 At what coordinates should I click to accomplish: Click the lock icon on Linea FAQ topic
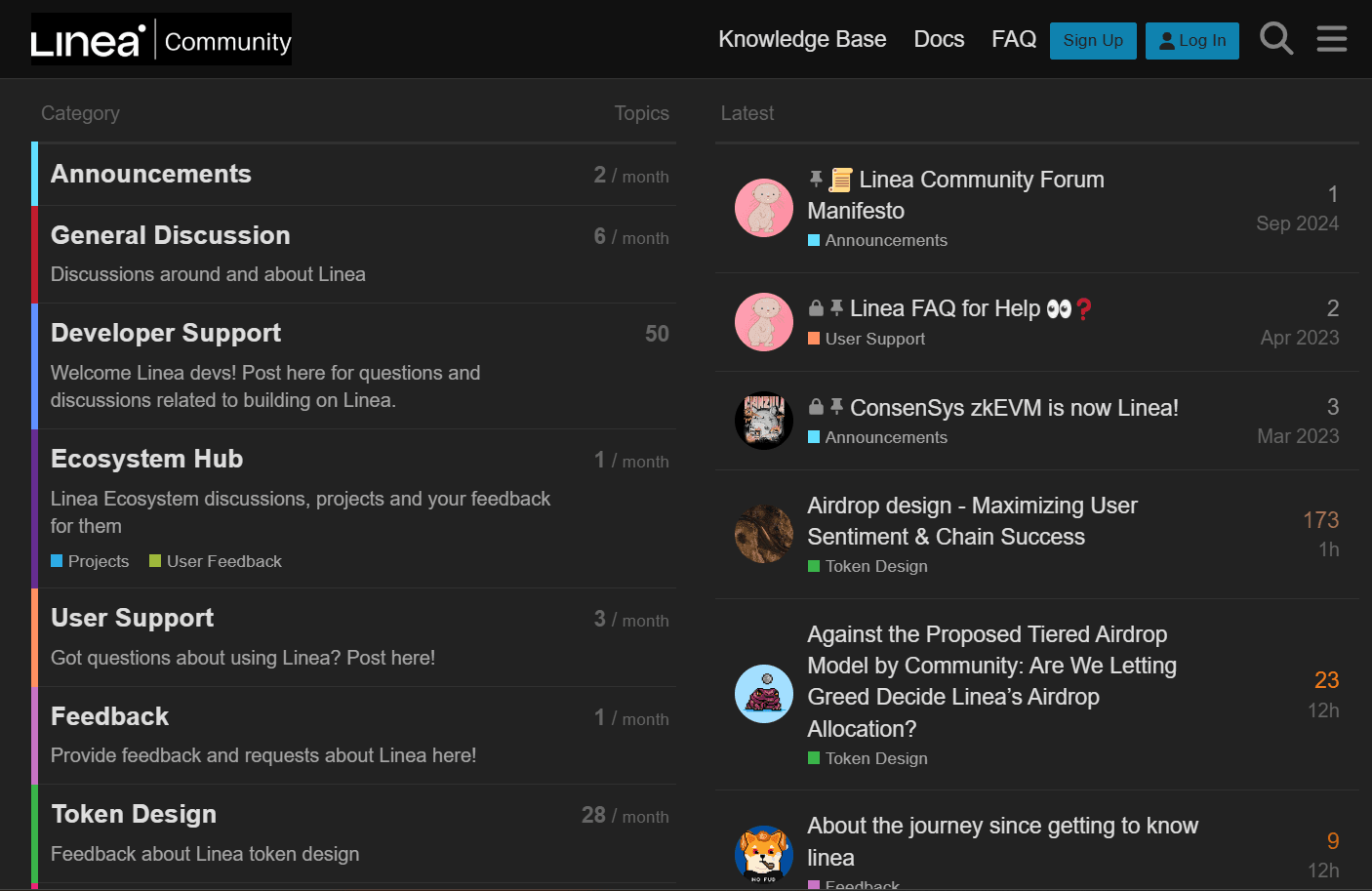[x=816, y=308]
